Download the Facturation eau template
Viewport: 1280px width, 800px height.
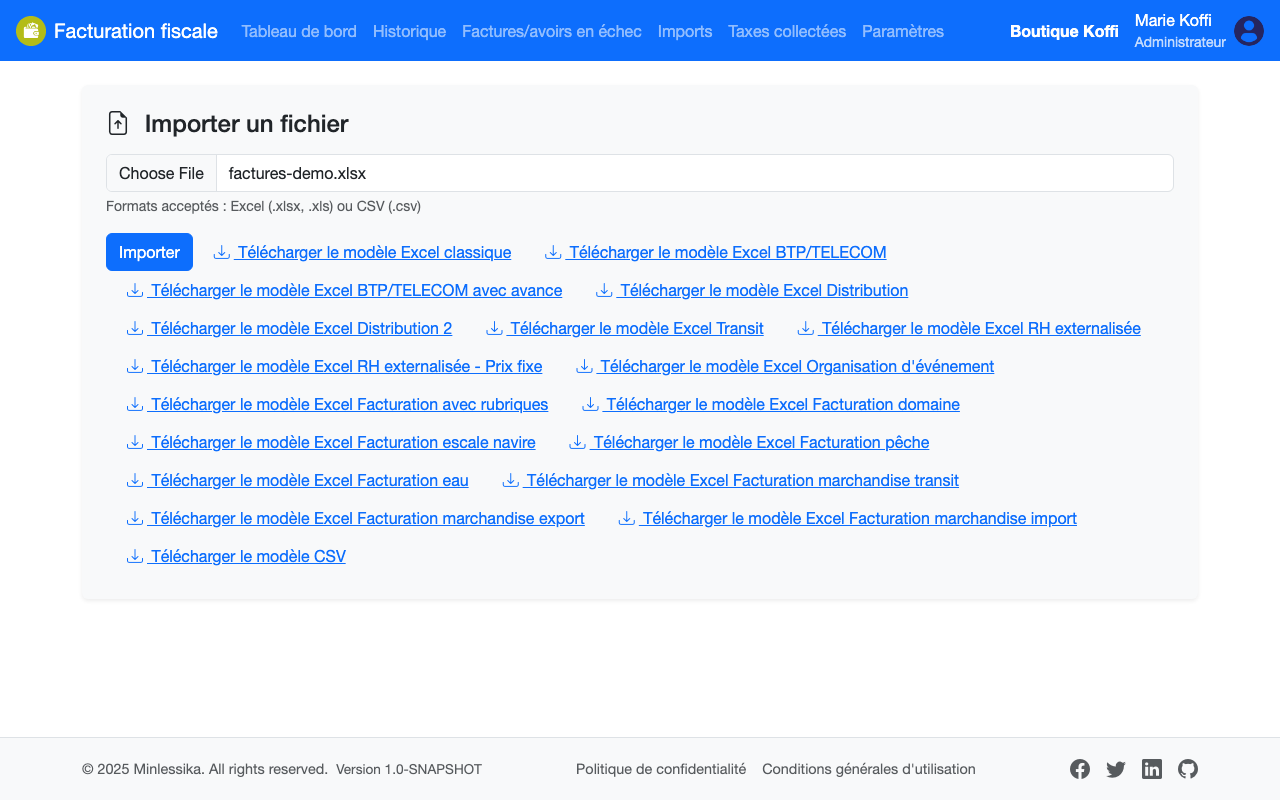297,480
